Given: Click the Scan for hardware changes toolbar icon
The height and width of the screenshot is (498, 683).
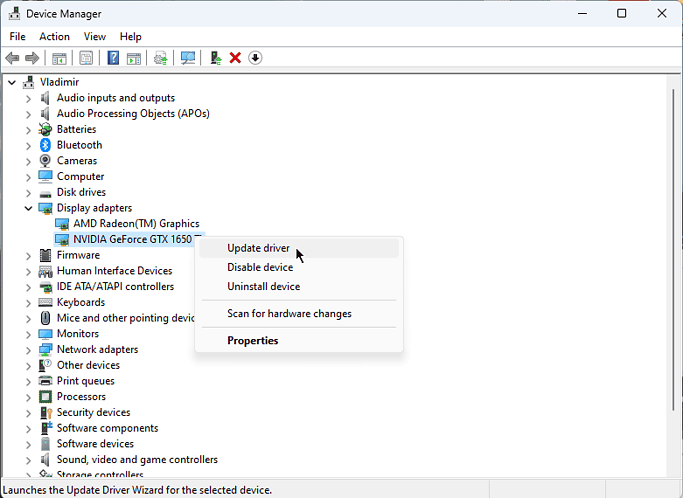Looking at the screenshot, I should [x=187, y=58].
